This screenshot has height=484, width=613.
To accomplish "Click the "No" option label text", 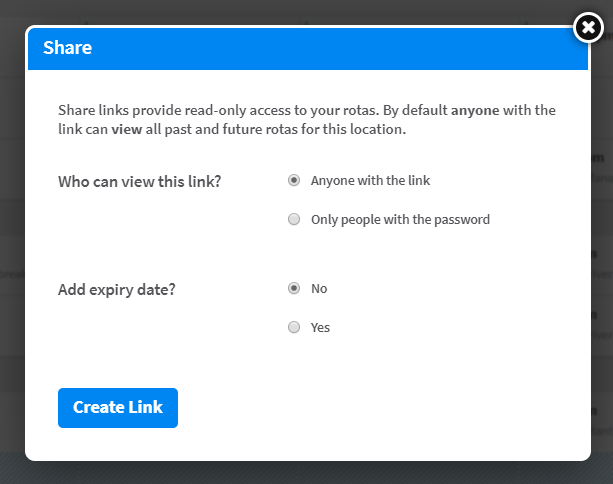I will (319, 289).
